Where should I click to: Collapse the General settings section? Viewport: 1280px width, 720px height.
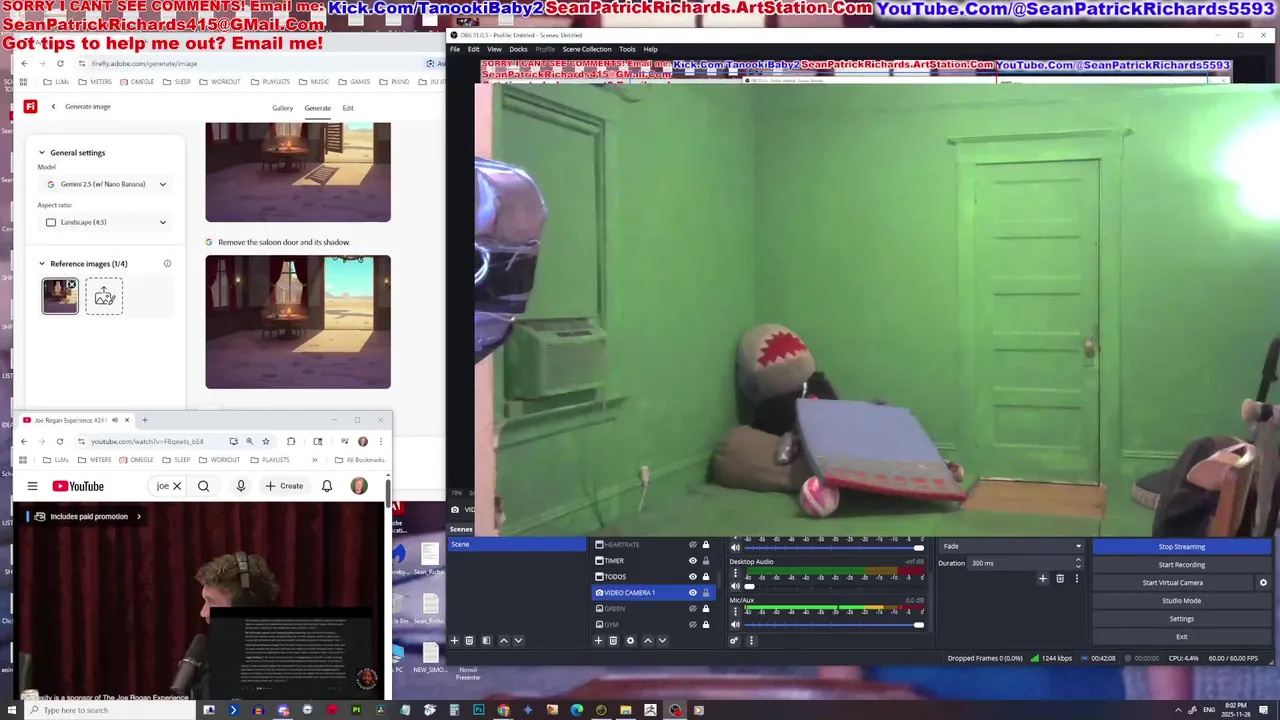(42, 153)
